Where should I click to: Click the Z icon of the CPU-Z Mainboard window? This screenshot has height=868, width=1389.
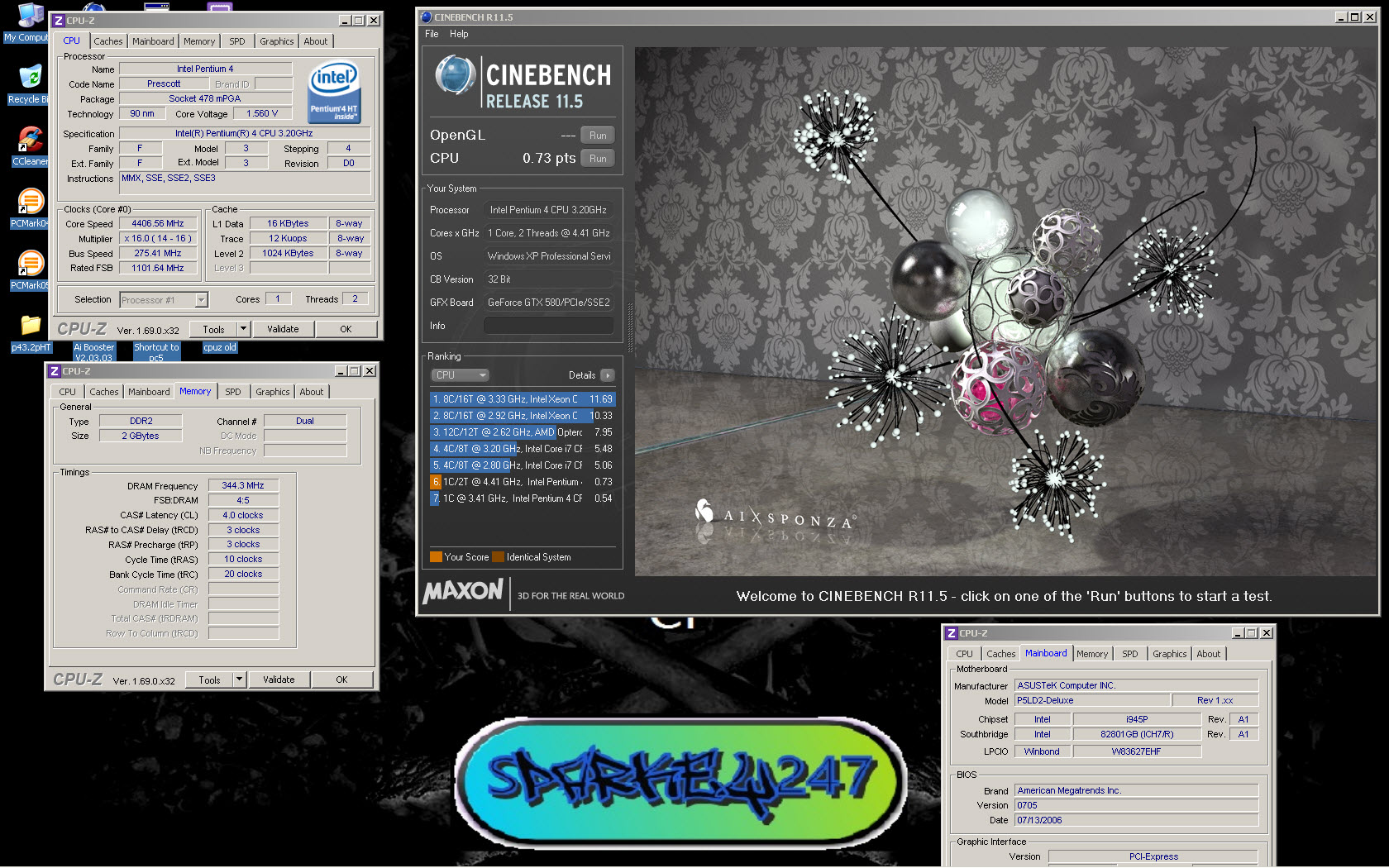pos(952,633)
